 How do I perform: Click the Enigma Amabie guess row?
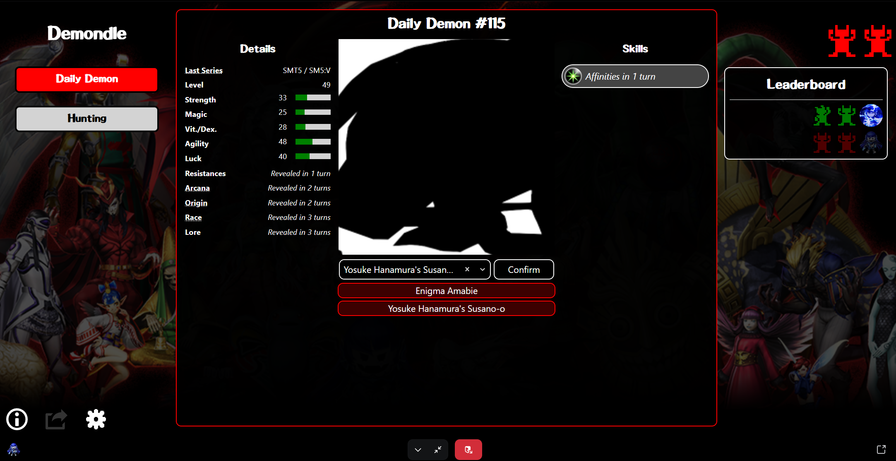coord(446,291)
